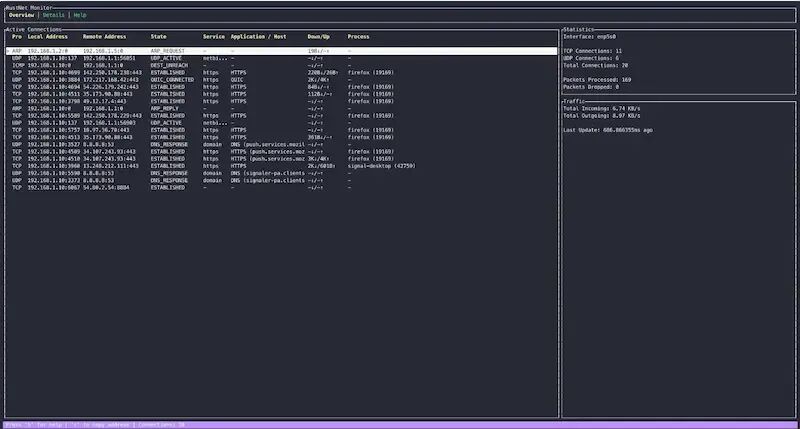Click the Service column header

point(214,37)
